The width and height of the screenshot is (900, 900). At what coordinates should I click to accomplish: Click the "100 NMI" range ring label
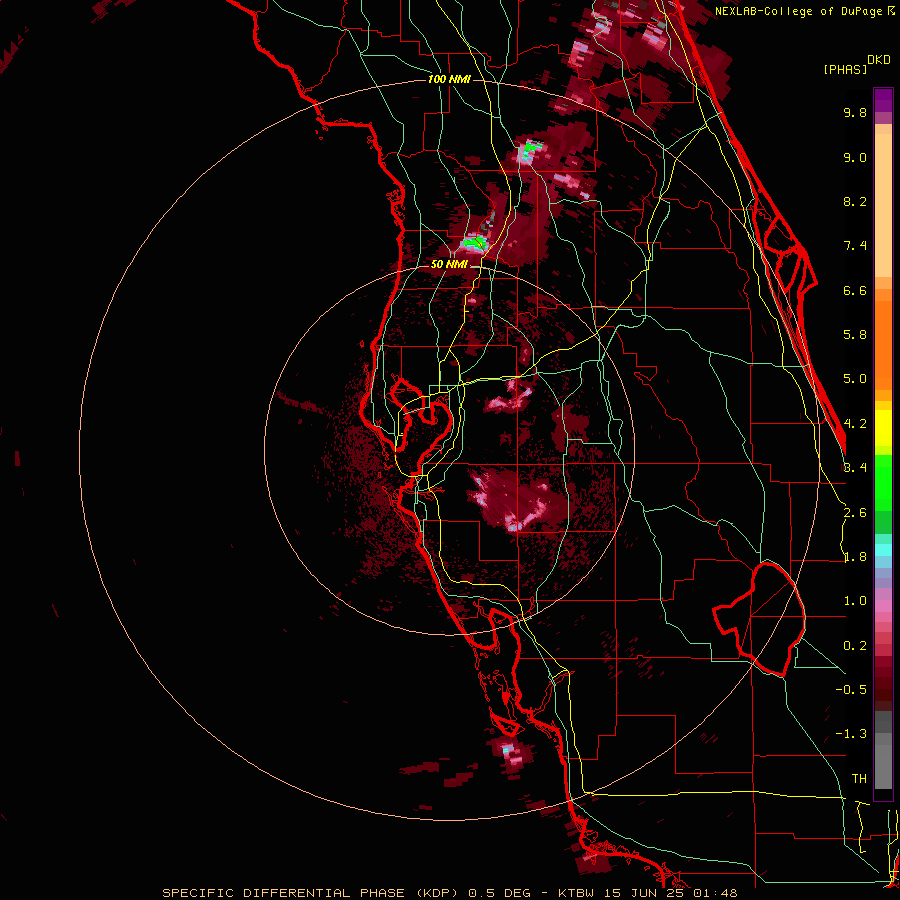[x=449, y=79]
